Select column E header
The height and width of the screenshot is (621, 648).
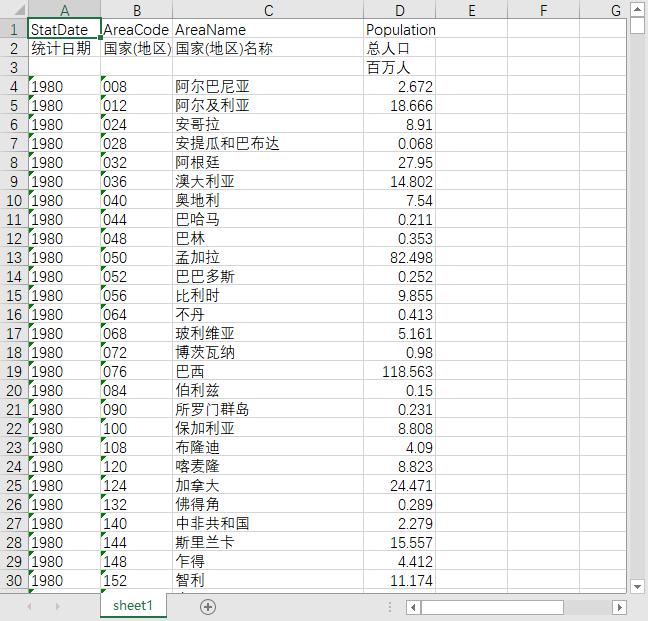pyautogui.click(x=472, y=10)
